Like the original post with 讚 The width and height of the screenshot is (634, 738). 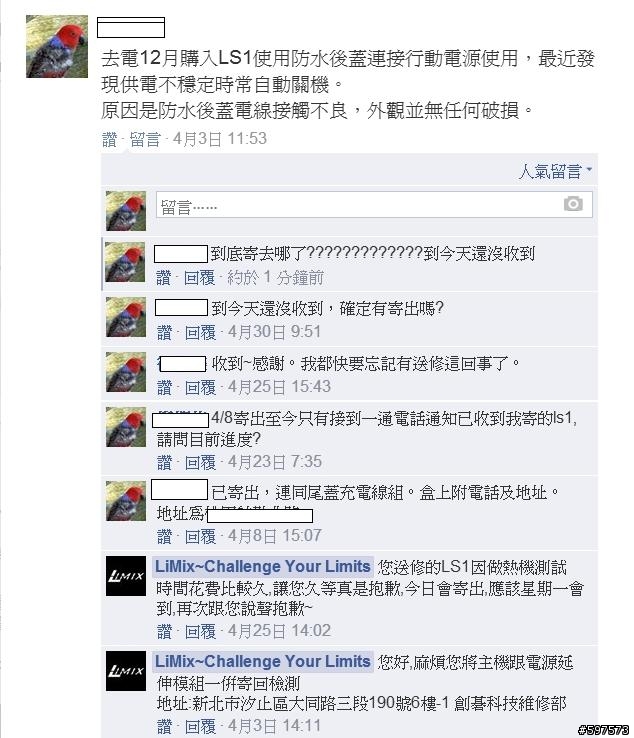point(109,139)
